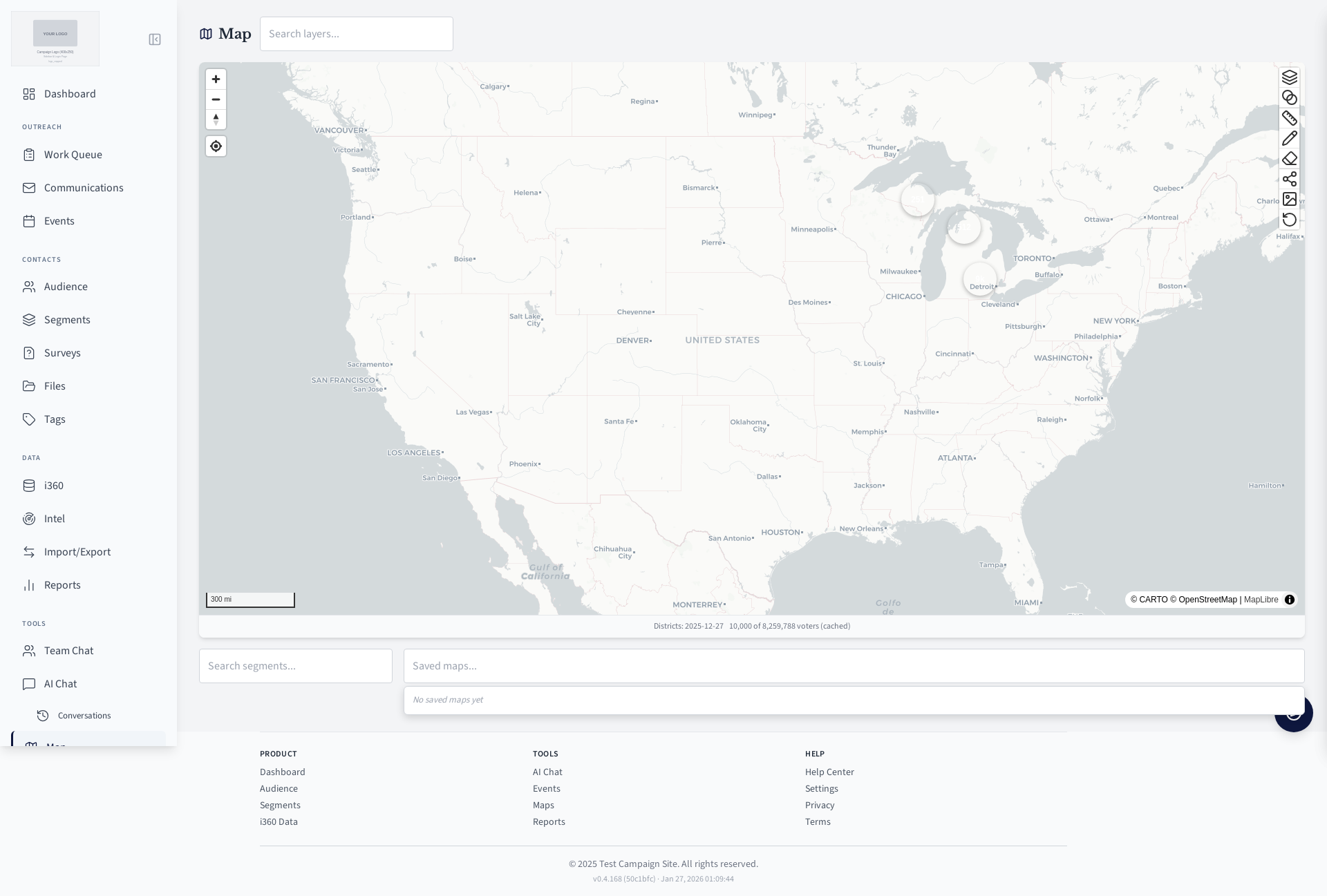Export map as image icon

tap(1289, 200)
